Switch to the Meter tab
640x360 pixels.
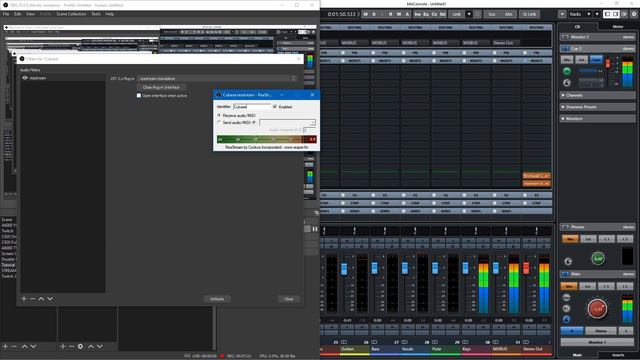point(618,27)
